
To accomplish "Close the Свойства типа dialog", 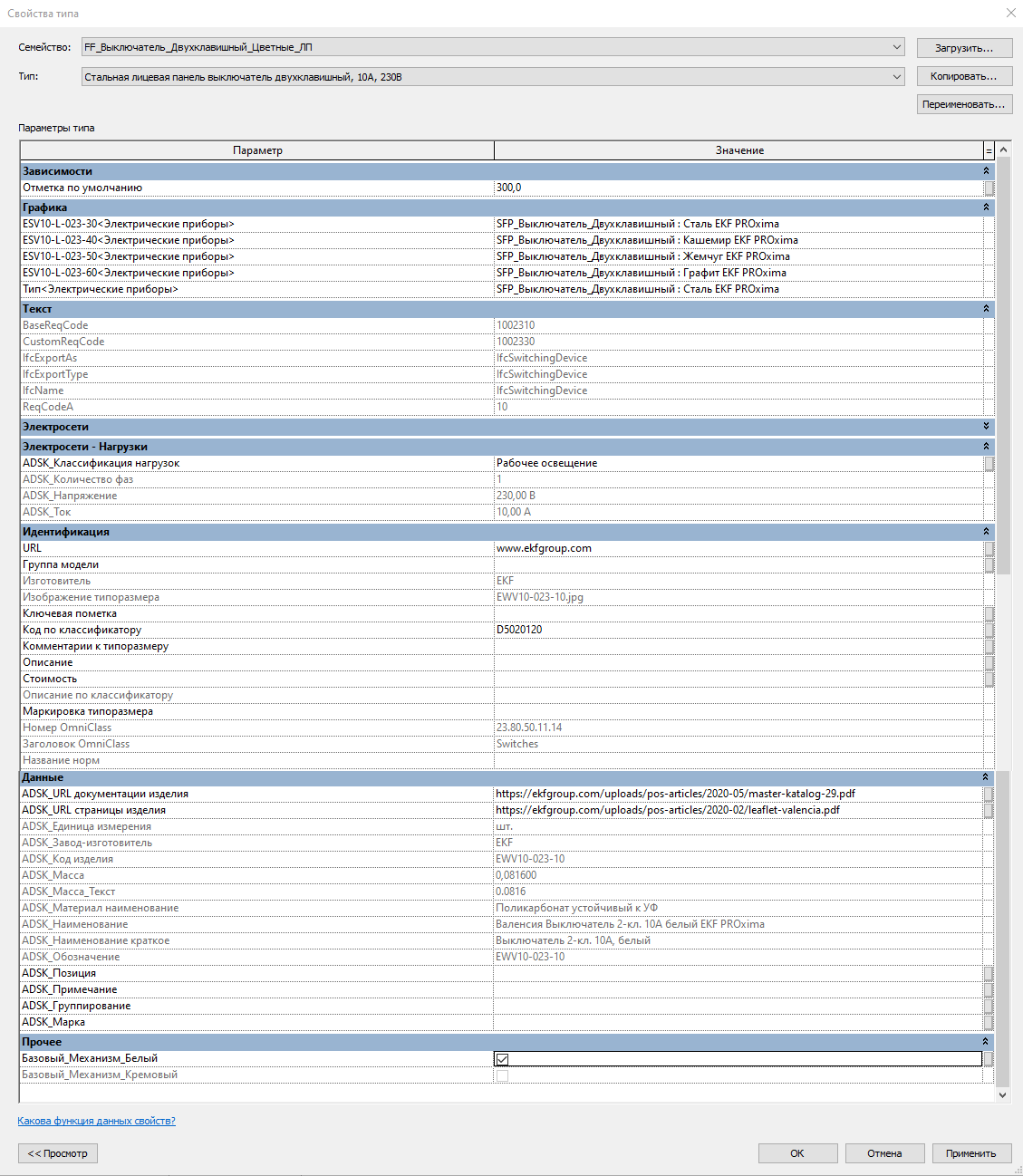I will (x=1011, y=13).
